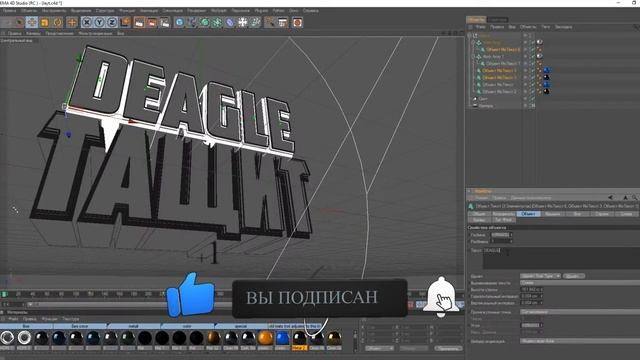Screen dimensions: 640x360
Task: Click the search magnifier in the Attribute Manager
Action: point(634,198)
